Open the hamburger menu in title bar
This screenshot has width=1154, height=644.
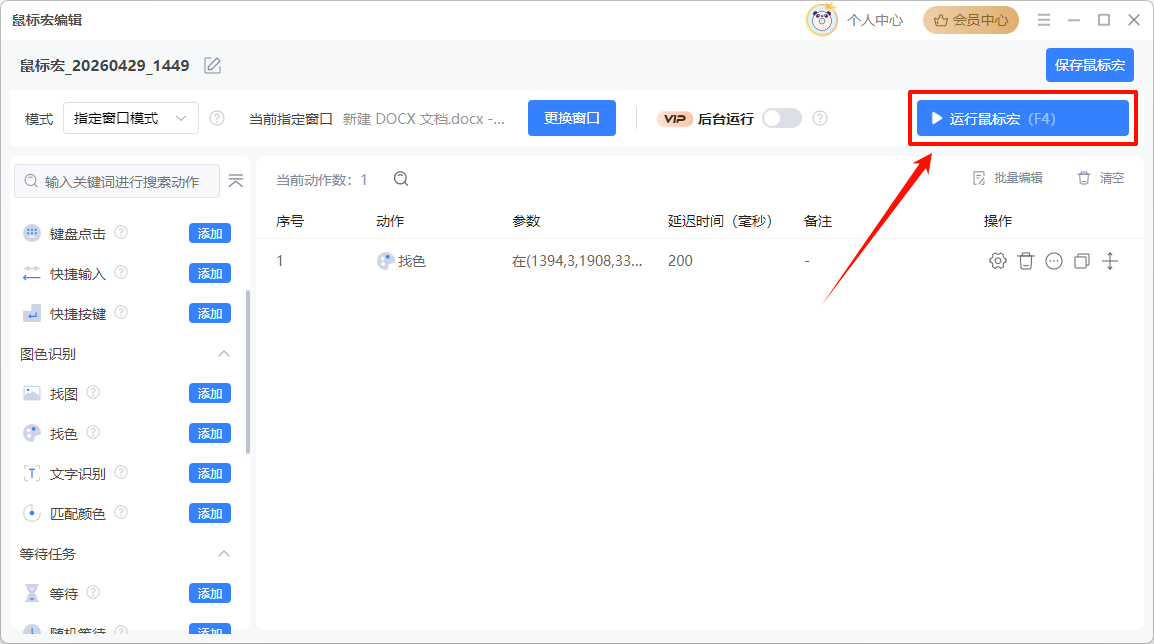(x=1044, y=20)
